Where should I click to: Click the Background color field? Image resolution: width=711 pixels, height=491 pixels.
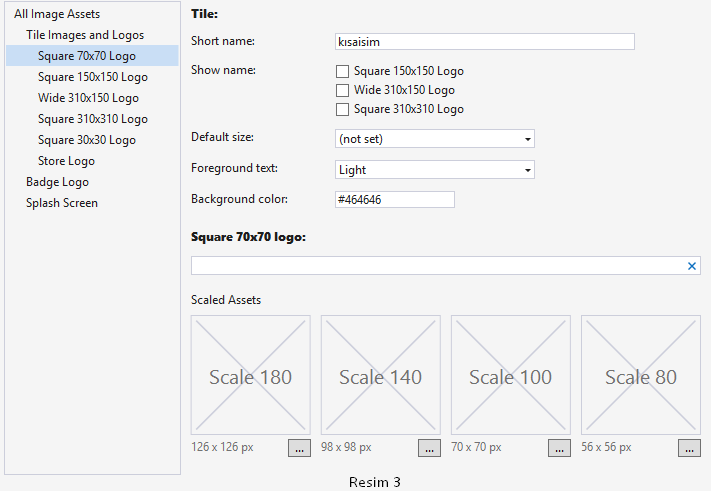pyautogui.click(x=395, y=199)
